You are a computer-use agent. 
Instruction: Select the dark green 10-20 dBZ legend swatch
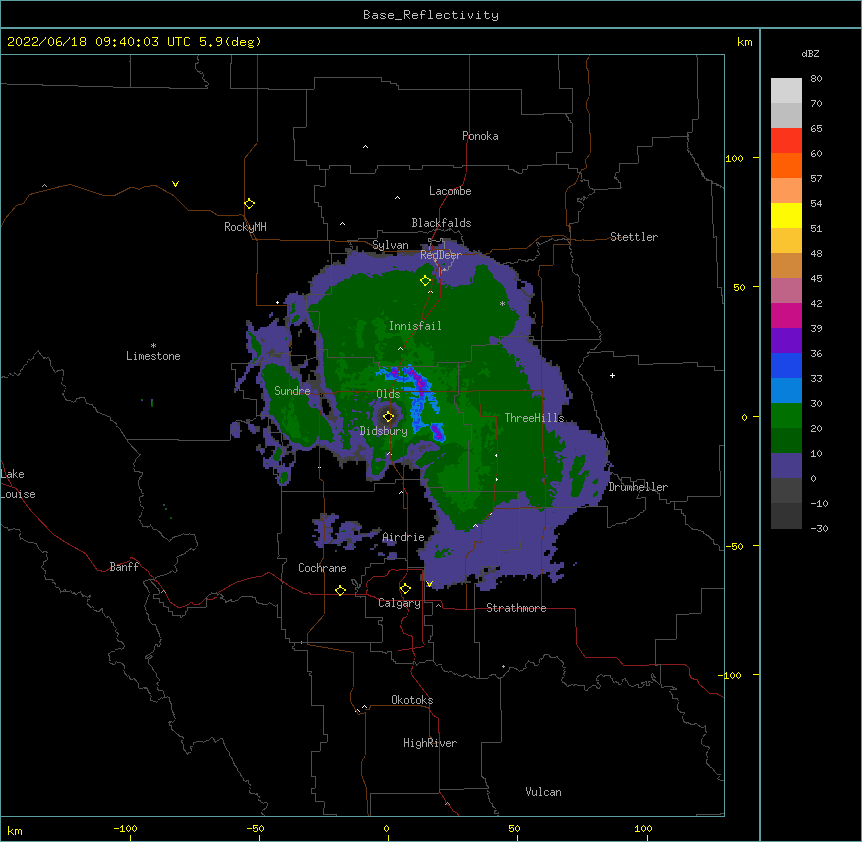coord(786,441)
